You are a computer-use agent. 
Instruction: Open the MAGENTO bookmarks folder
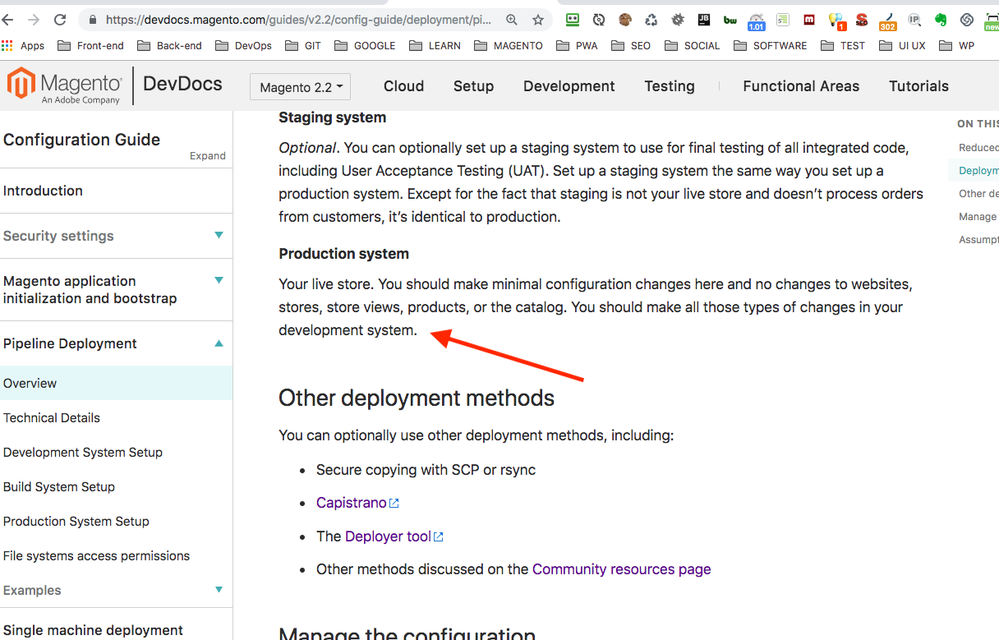pyautogui.click(x=508, y=46)
